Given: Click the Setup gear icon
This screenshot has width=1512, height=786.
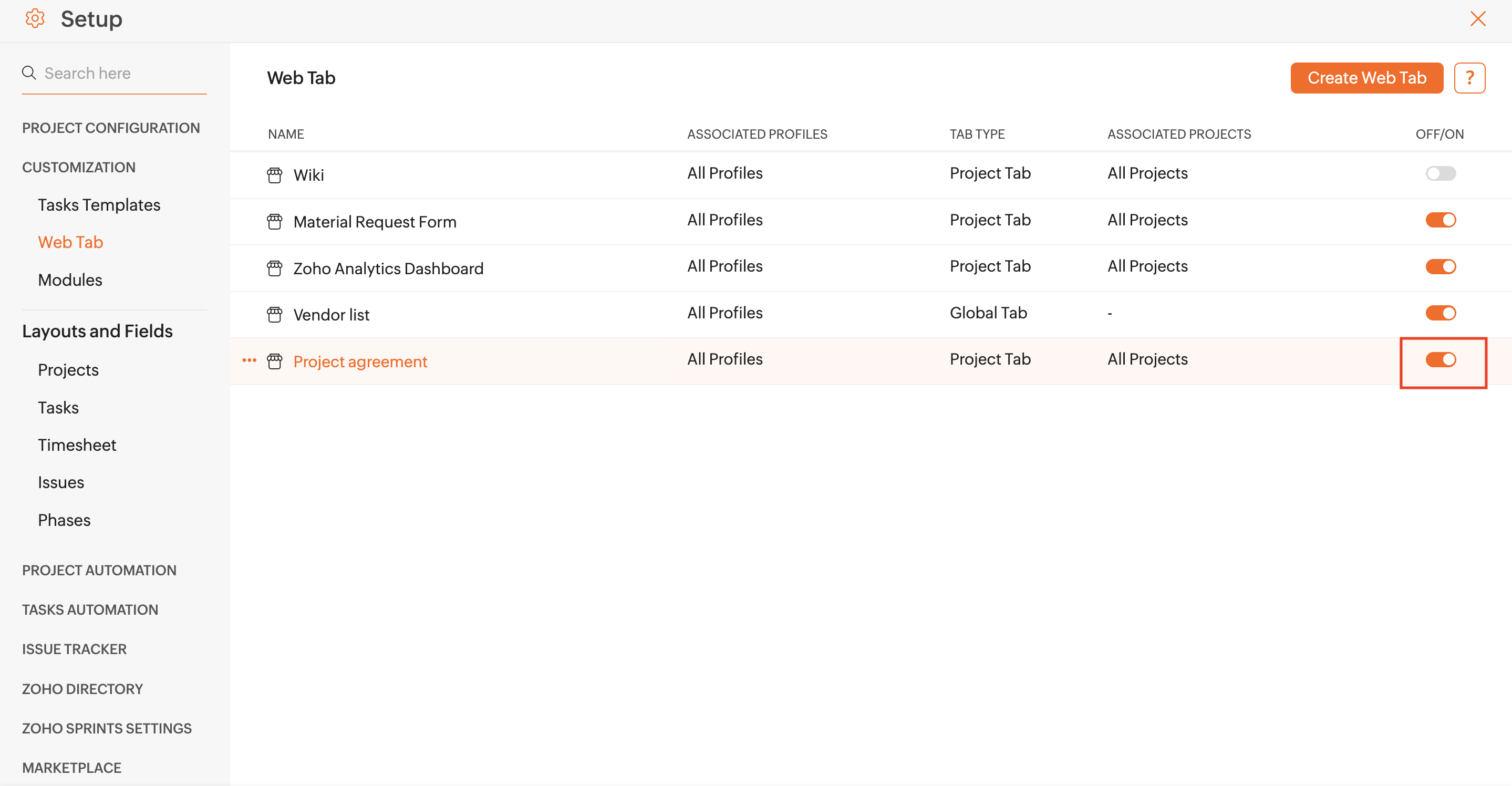Looking at the screenshot, I should point(35,19).
